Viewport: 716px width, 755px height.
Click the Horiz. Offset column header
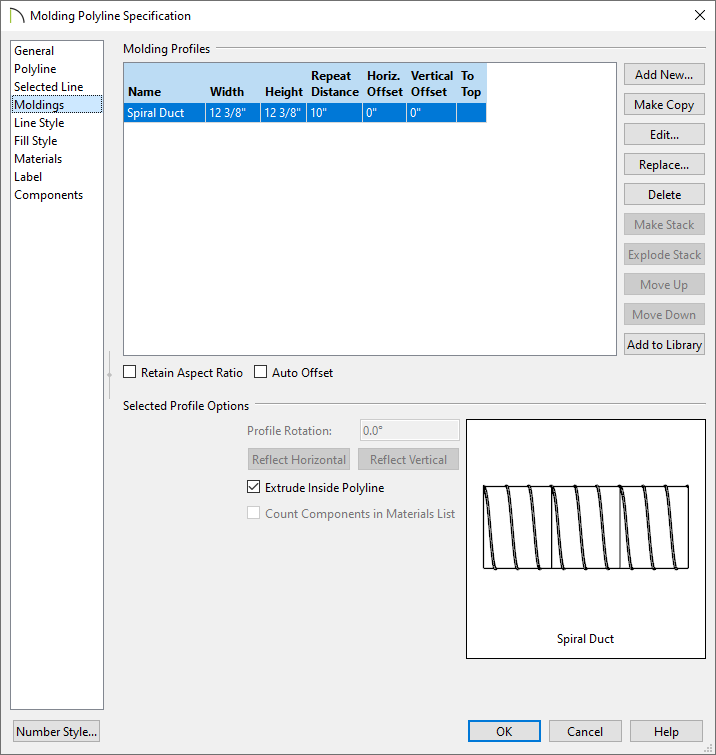pyautogui.click(x=385, y=83)
